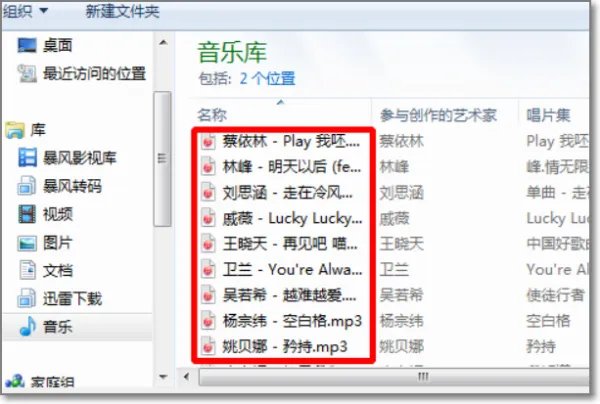This screenshot has height=404, width=600.
Task: Select 音乐 label in navigation pane
Action: click(57, 327)
